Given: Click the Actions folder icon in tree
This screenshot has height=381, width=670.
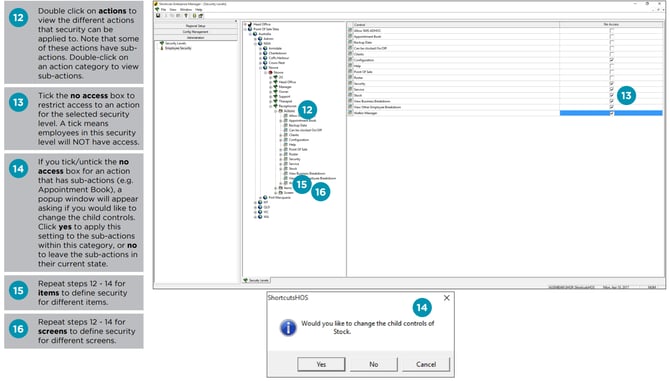Looking at the screenshot, I should coord(281,111).
